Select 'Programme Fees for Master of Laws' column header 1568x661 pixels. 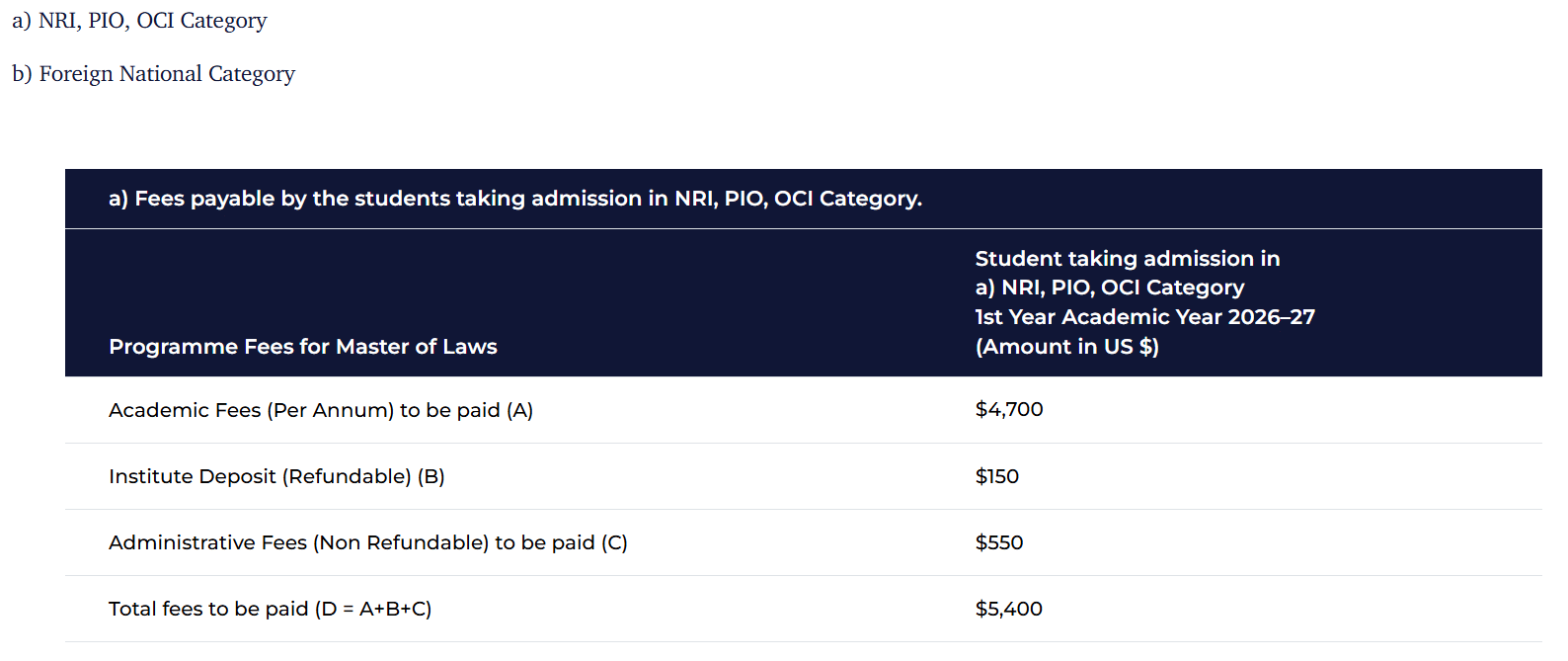[x=302, y=347]
